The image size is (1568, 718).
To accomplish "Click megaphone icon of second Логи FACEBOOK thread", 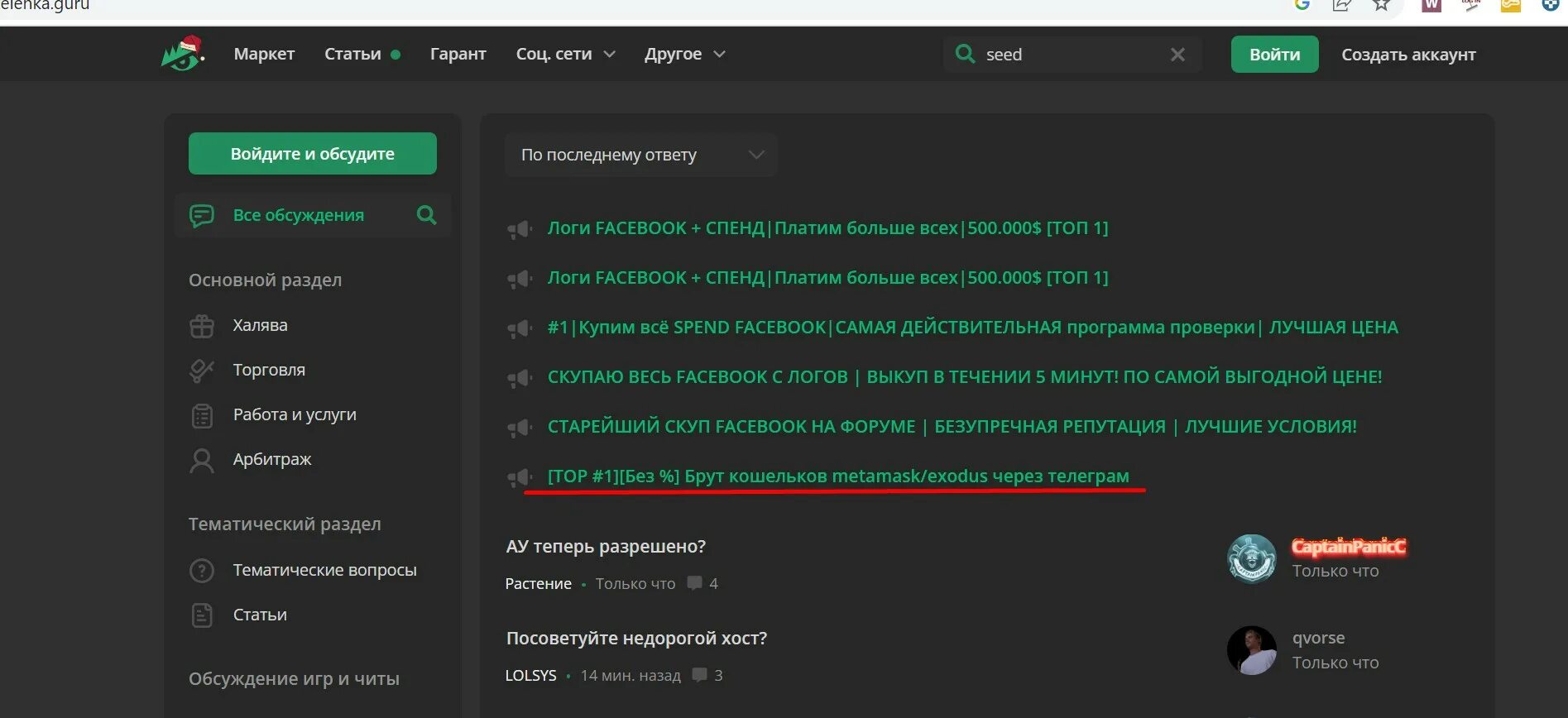I will (520, 279).
